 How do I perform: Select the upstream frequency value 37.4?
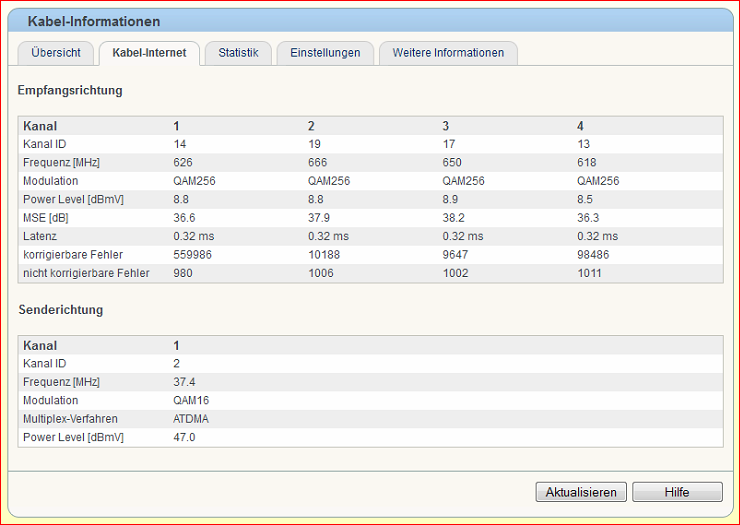click(184, 383)
